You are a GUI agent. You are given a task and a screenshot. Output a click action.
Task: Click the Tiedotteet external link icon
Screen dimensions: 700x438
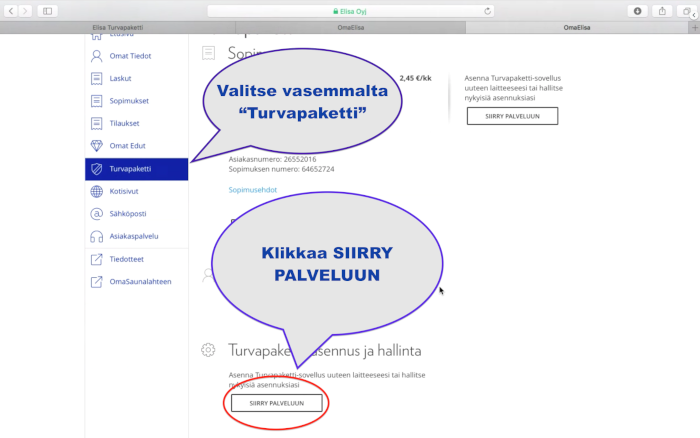pyautogui.click(x=97, y=259)
